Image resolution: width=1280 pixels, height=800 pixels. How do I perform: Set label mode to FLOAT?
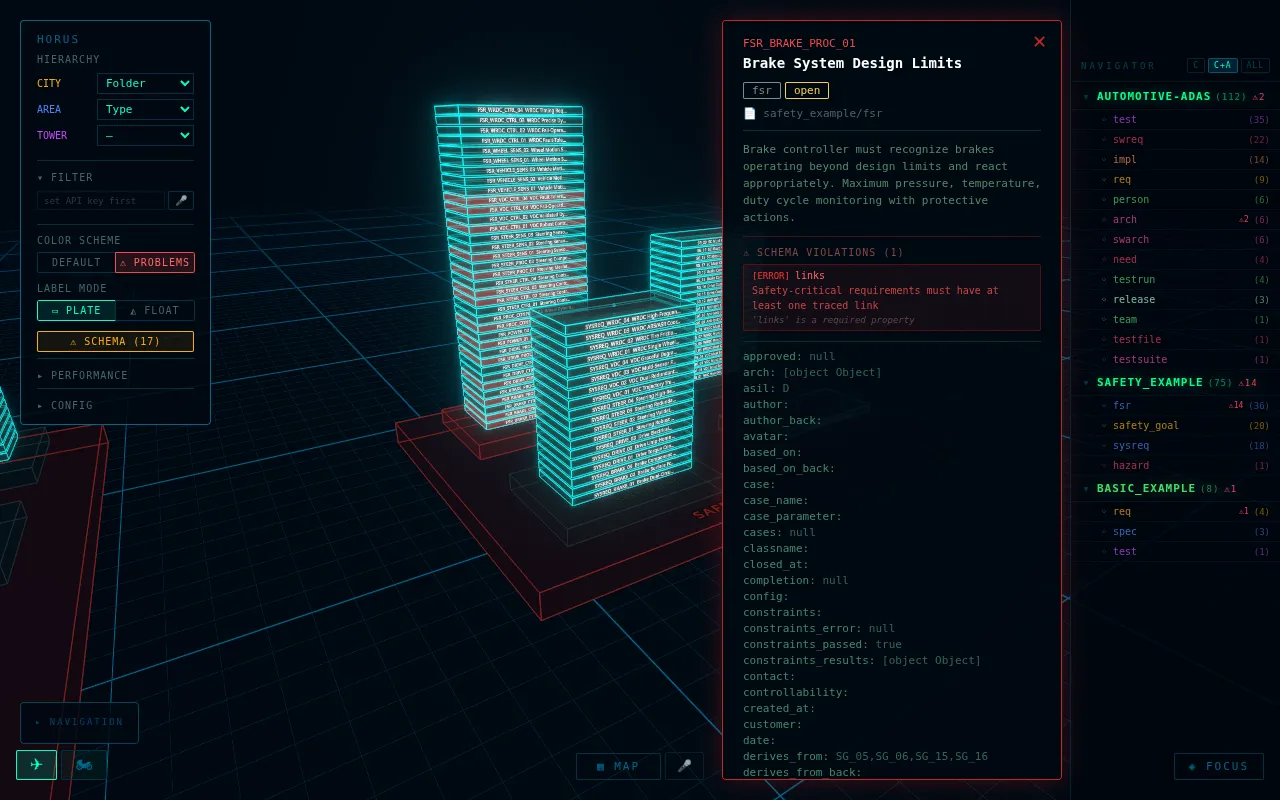(x=155, y=310)
